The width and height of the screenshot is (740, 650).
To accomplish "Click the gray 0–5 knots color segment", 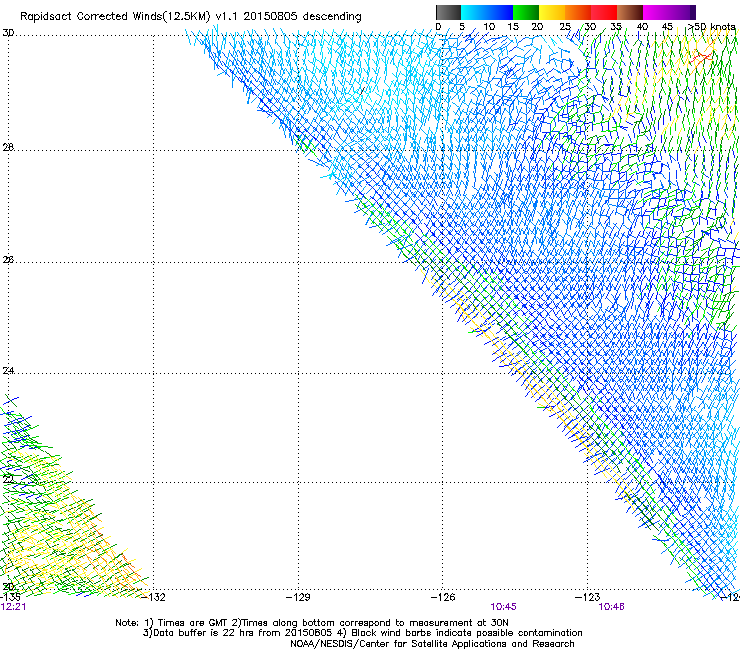I will (448, 12).
